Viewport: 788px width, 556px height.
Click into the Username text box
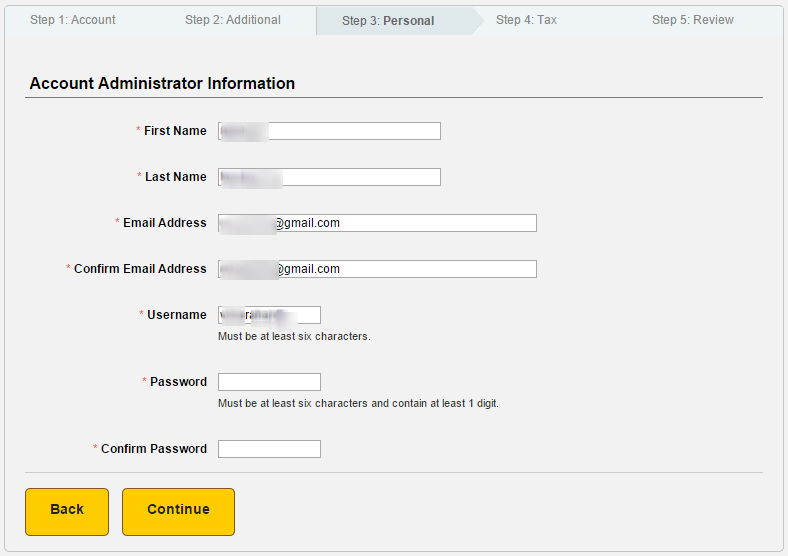pyautogui.click(x=269, y=315)
